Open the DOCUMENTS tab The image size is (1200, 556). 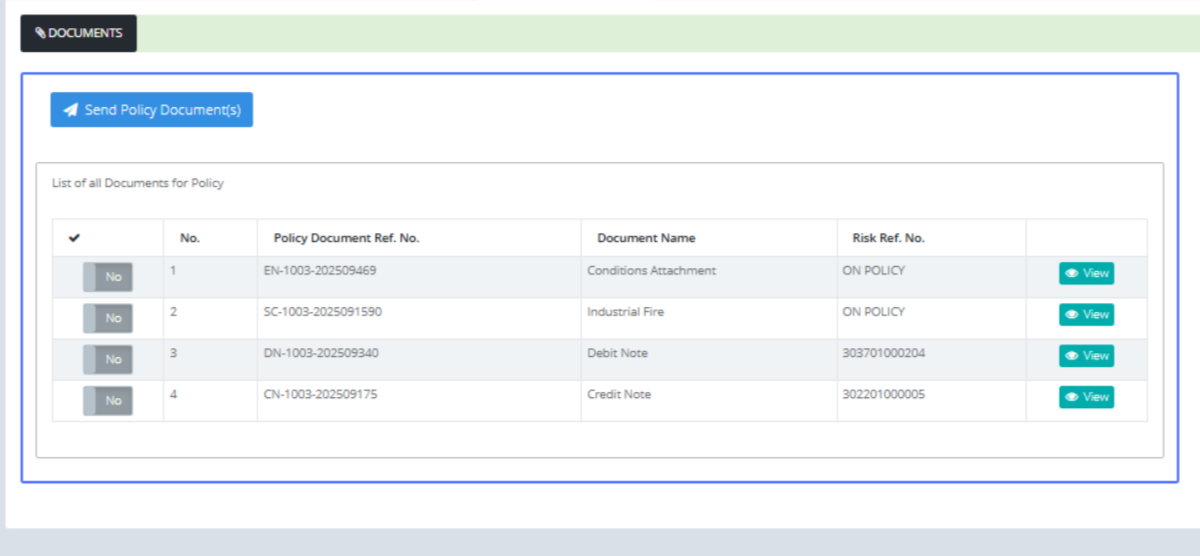tap(79, 33)
